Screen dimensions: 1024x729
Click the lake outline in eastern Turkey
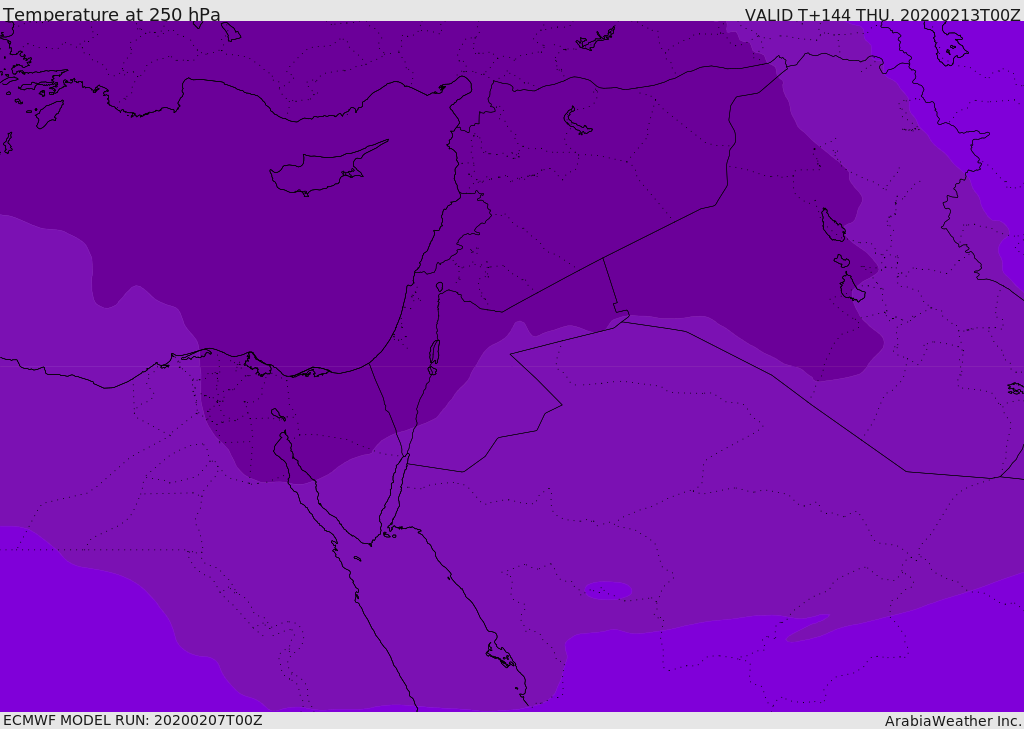point(576,121)
